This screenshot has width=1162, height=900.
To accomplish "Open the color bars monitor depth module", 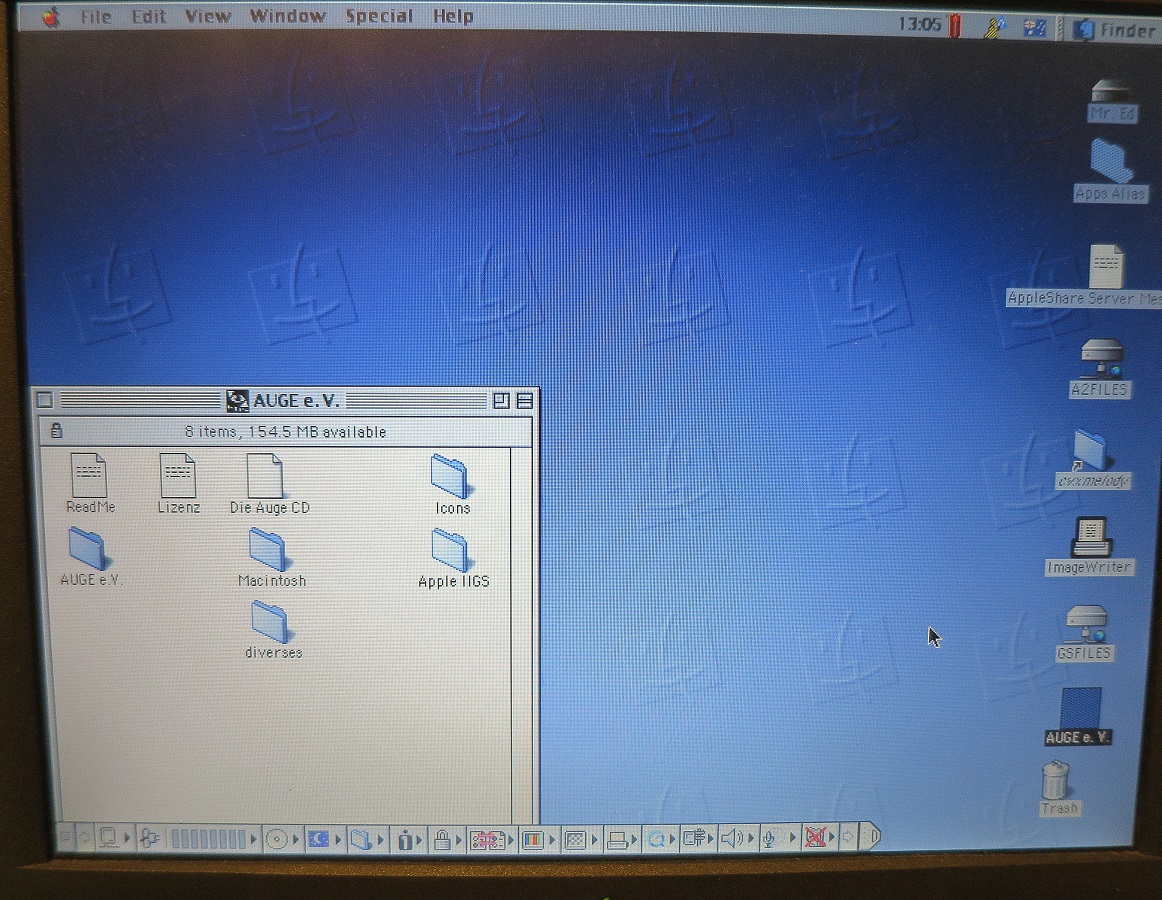I will tap(538, 840).
